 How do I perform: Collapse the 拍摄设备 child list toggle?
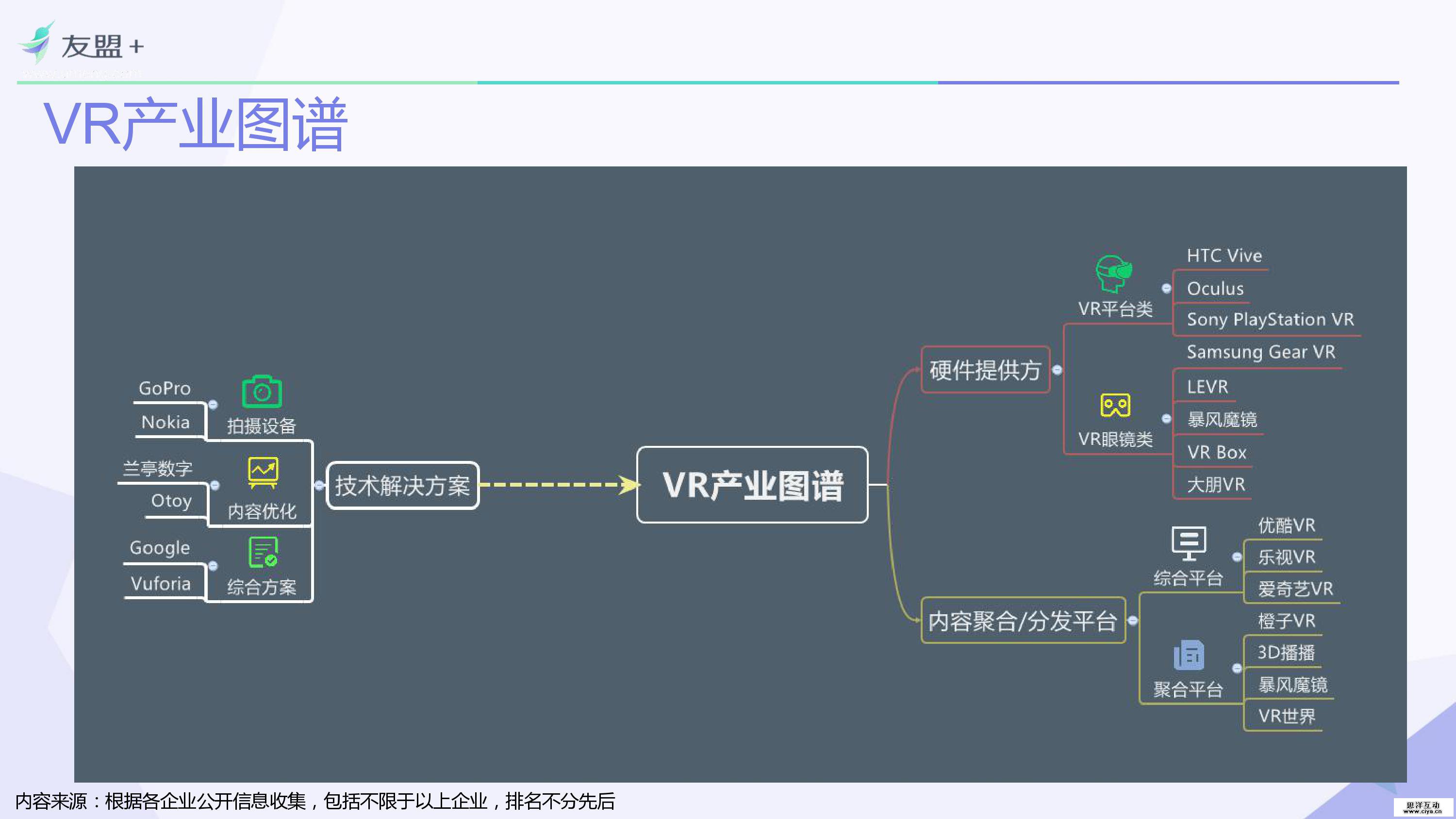(213, 404)
